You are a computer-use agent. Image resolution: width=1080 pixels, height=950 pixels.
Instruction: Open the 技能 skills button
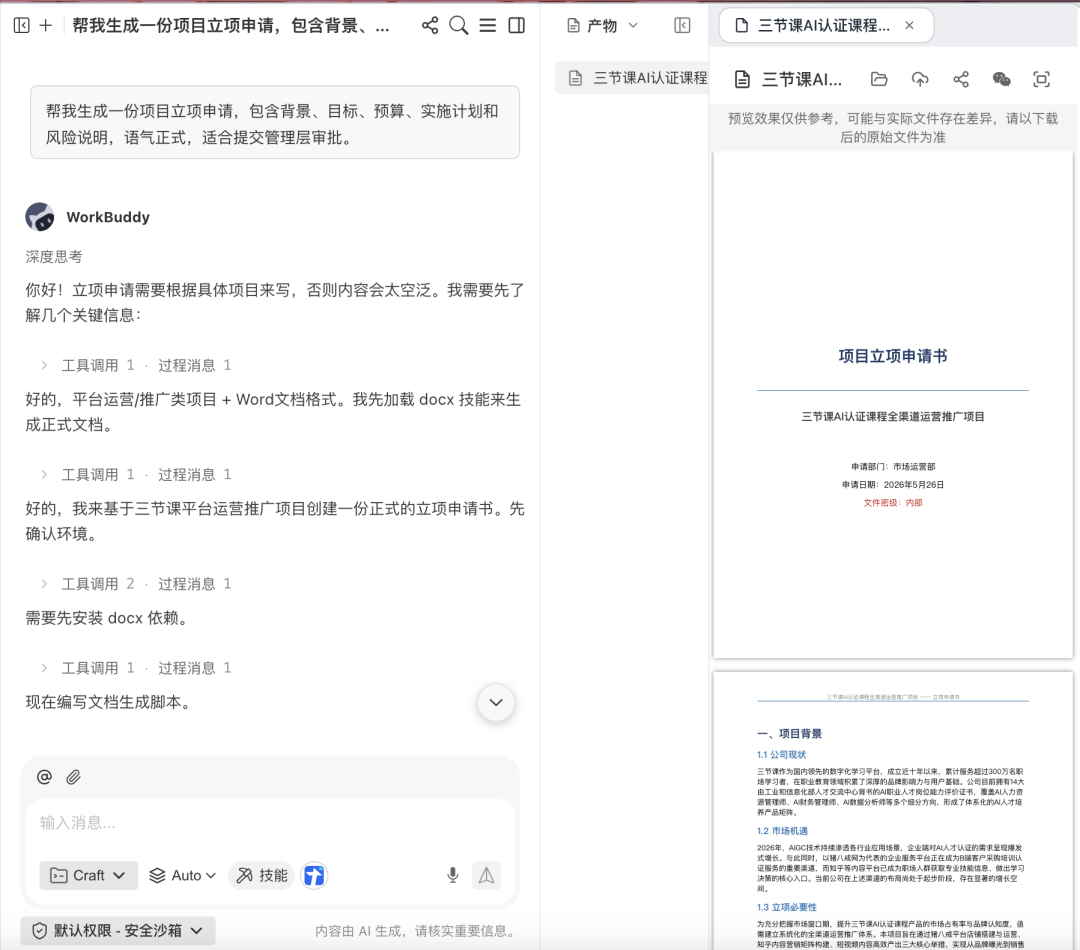point(262,875)
